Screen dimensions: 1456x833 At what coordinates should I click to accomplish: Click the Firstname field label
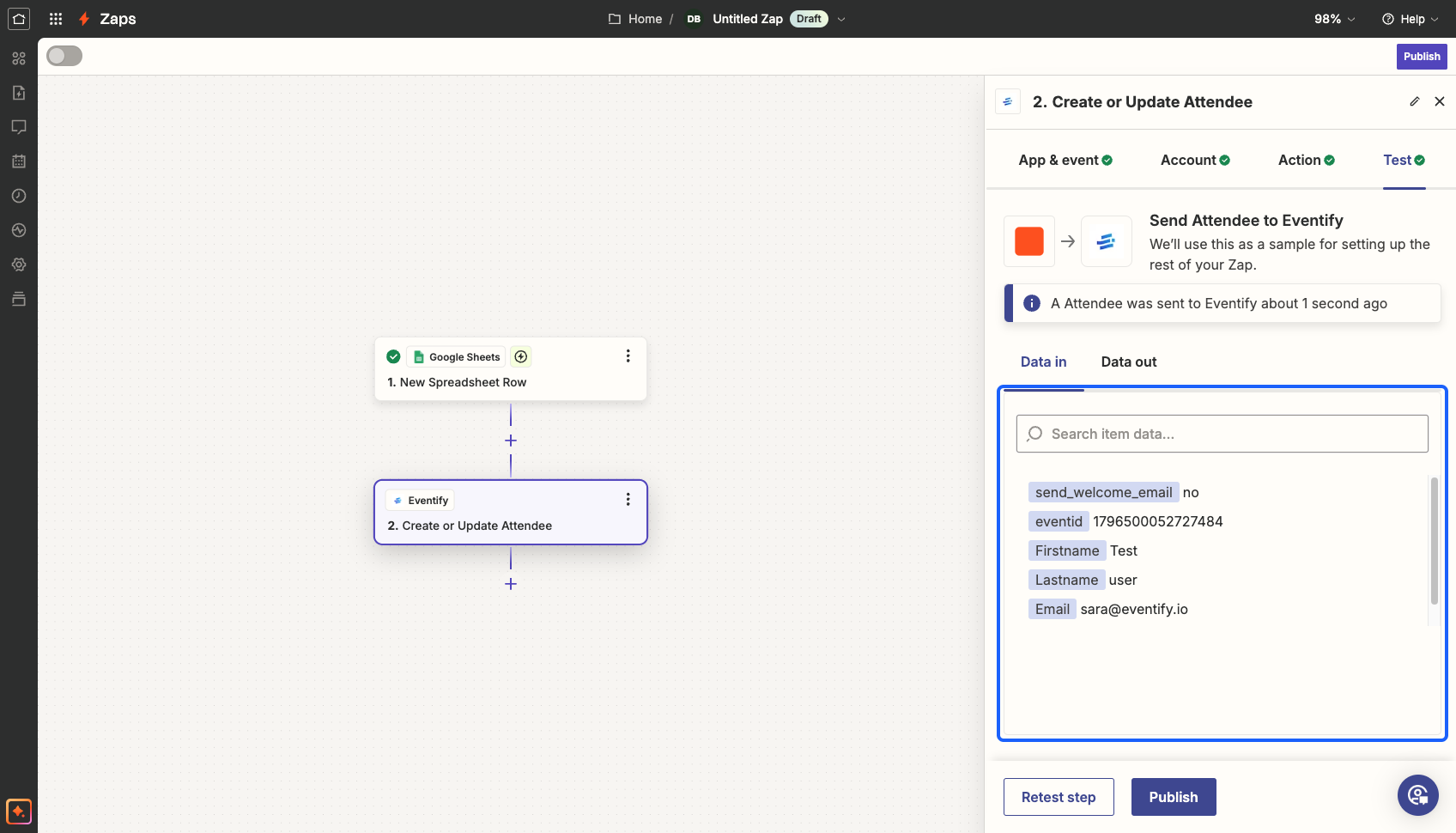[x=1067, y=550]
